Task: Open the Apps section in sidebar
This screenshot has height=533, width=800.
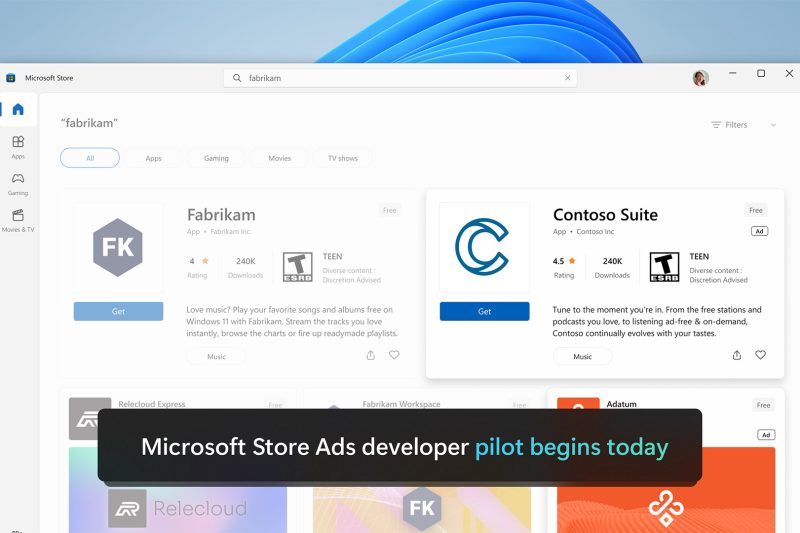Action: coord(18,147)
